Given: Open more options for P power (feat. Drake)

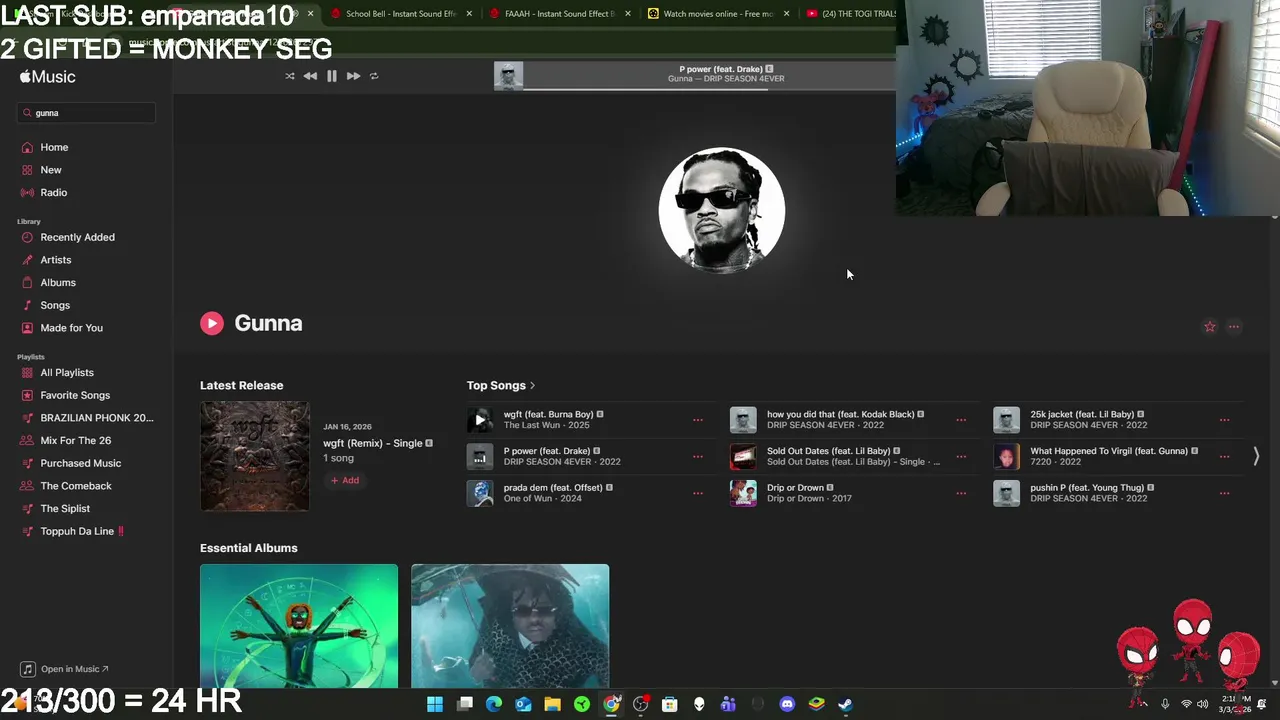Looking at the screenshot, I should point(698,456).
